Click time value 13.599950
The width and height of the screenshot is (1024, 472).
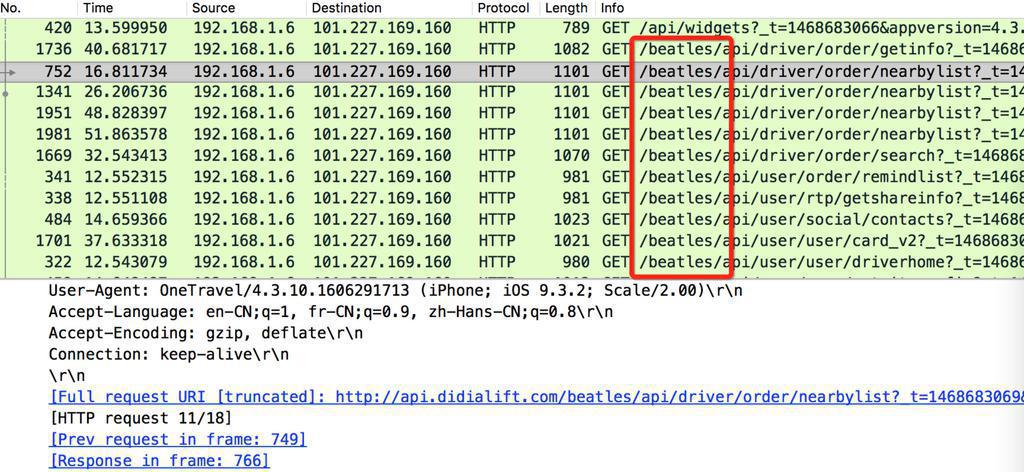pos(125,29)
